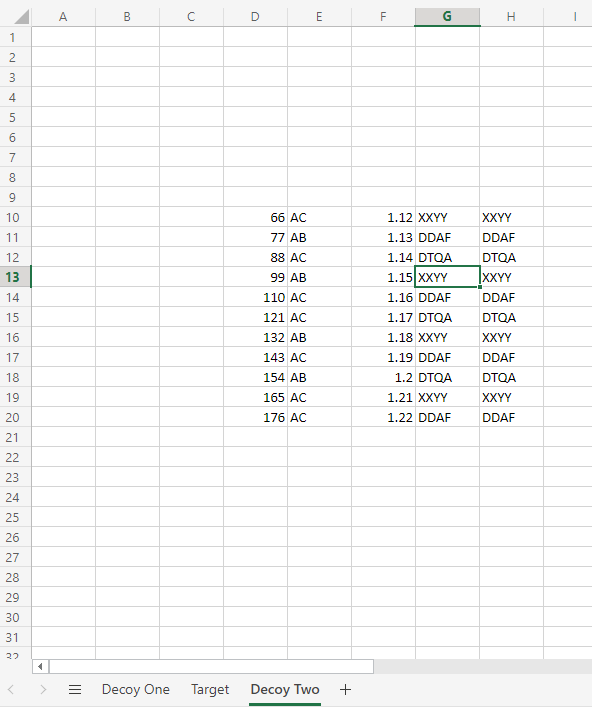Select column G header

tap(447, 17)
